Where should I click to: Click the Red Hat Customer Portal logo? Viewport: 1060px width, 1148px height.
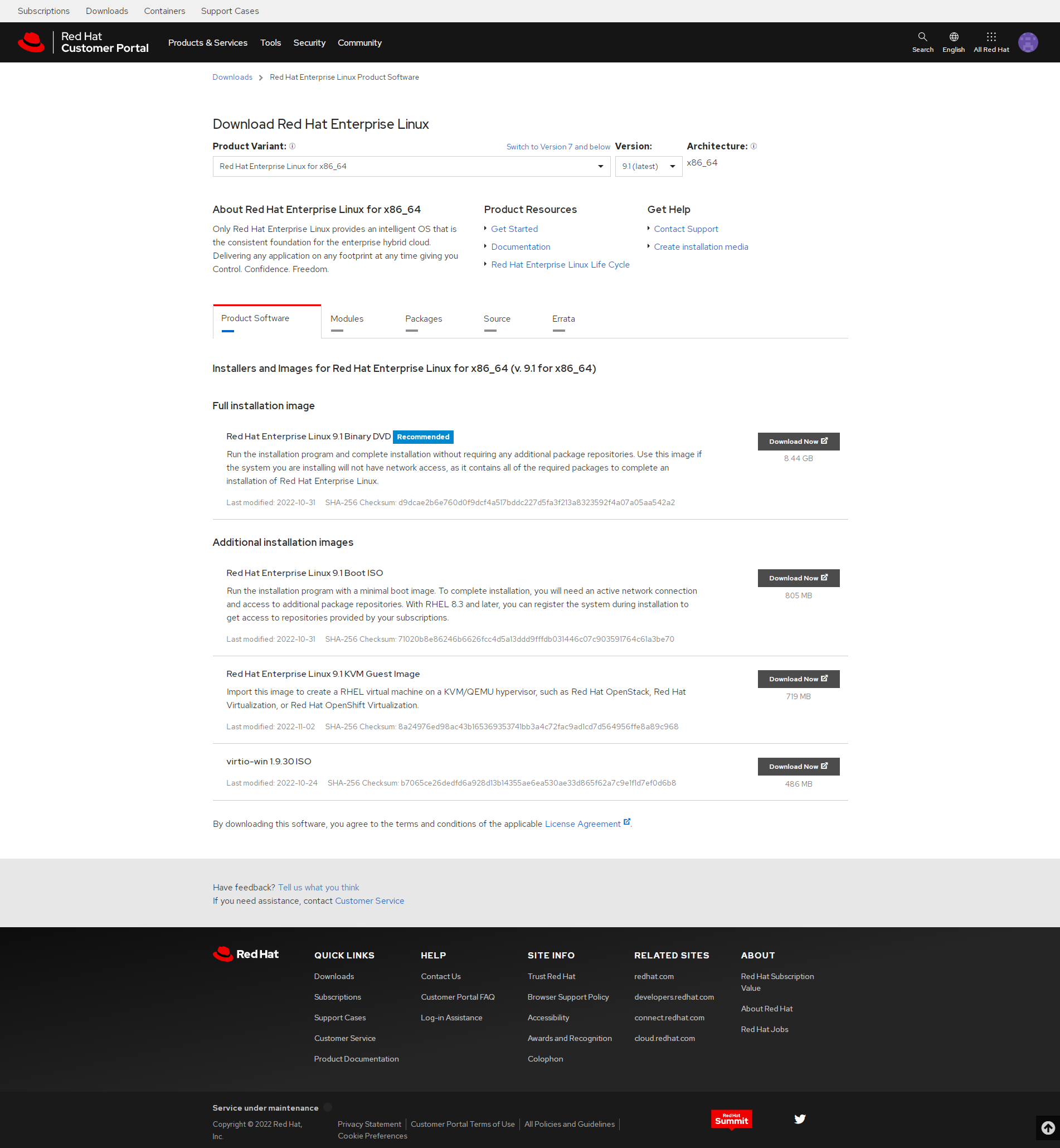coord(83,42)
